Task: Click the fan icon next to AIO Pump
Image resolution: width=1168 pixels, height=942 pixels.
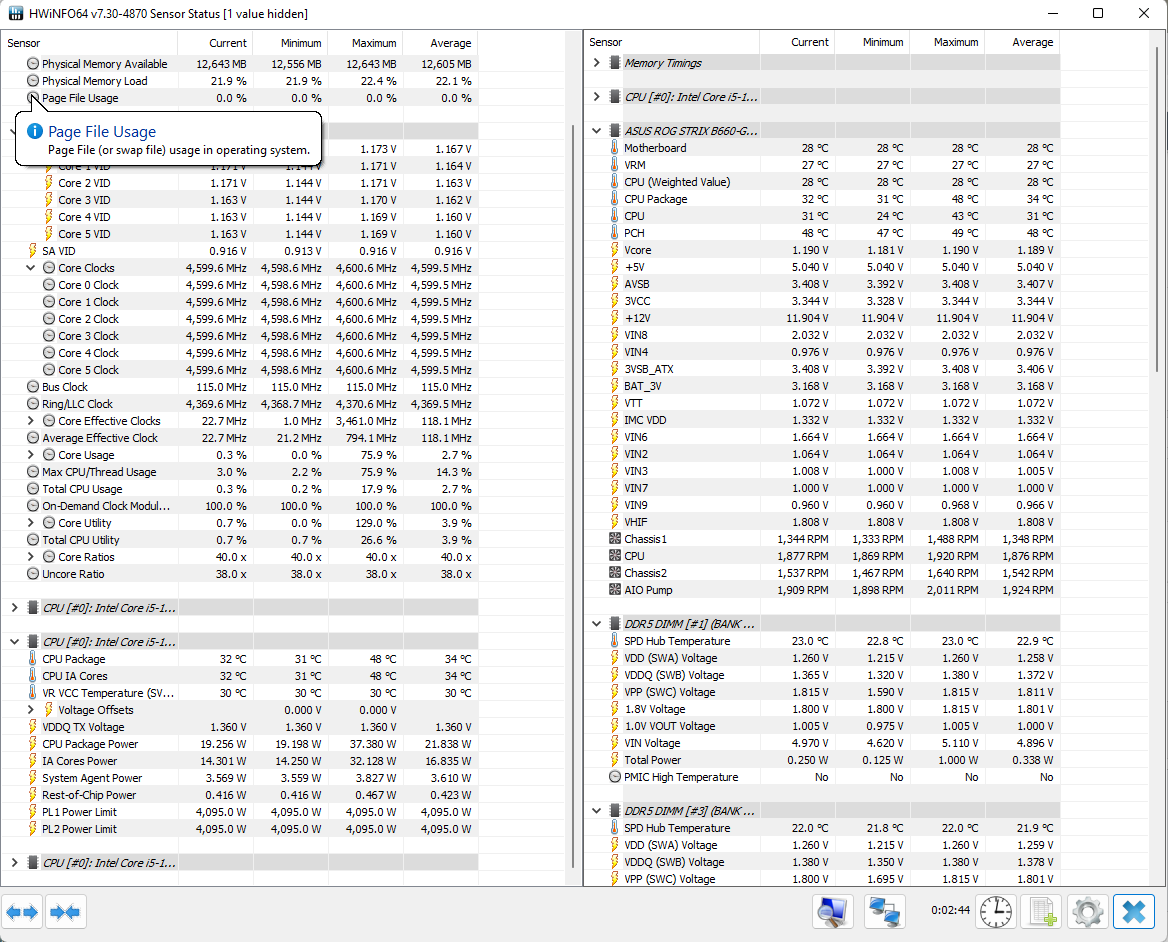Action: pyautogui.click(x=615, y=590)
